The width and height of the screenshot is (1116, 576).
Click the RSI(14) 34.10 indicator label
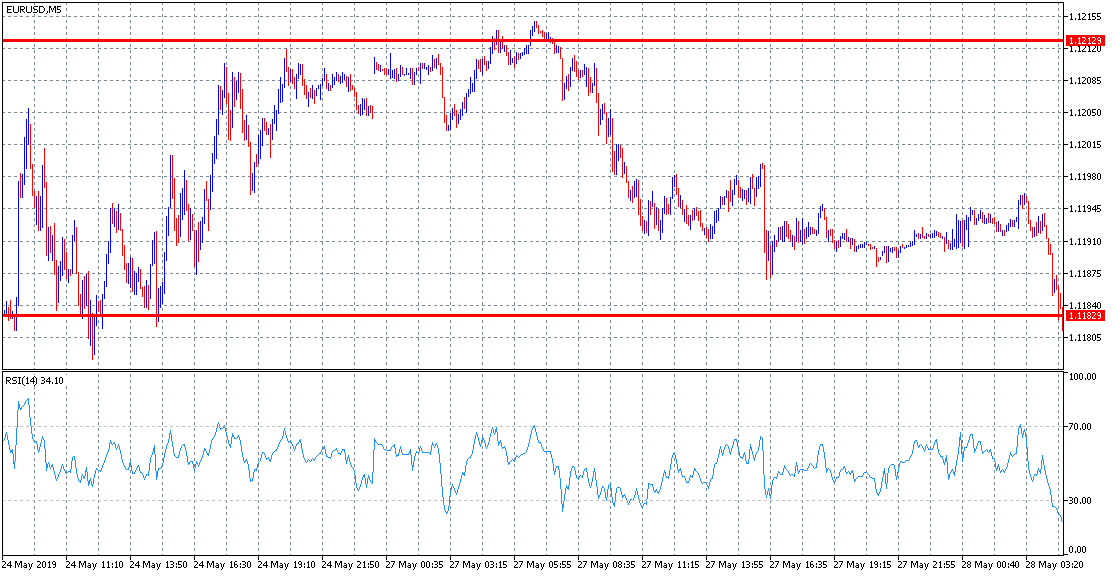34,381
